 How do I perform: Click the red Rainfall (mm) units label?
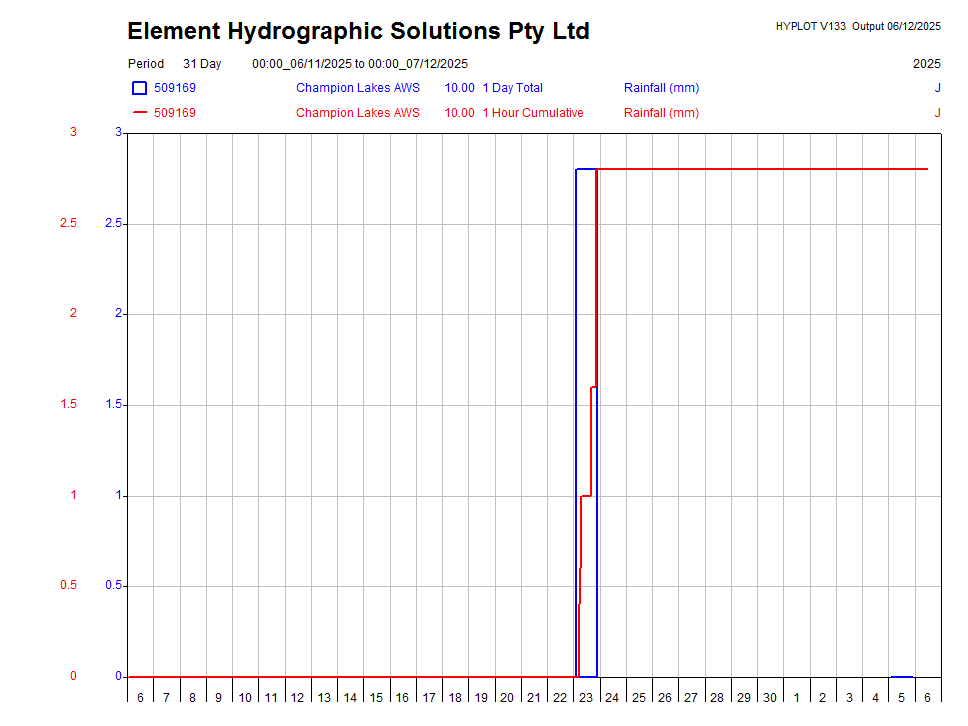coord(661,113)
